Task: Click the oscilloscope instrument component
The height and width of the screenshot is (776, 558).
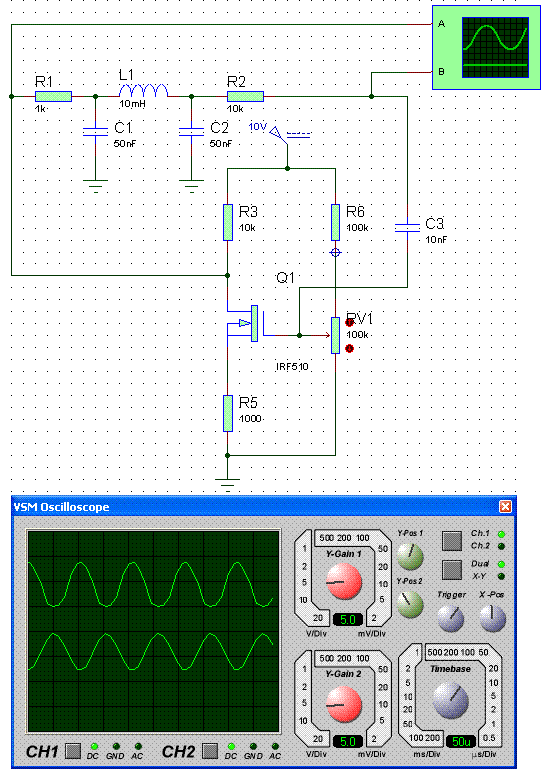Action: coord(486,48)
